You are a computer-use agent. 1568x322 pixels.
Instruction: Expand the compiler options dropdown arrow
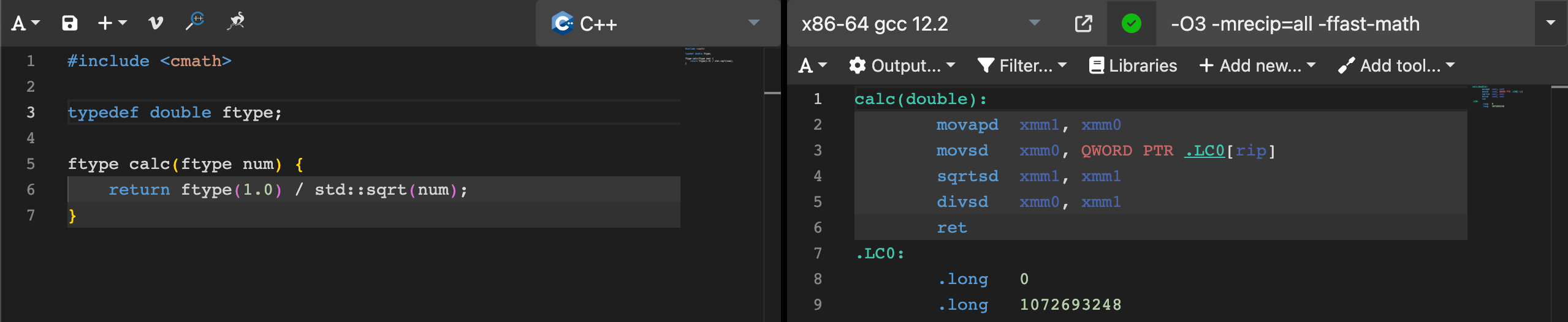1550,23
